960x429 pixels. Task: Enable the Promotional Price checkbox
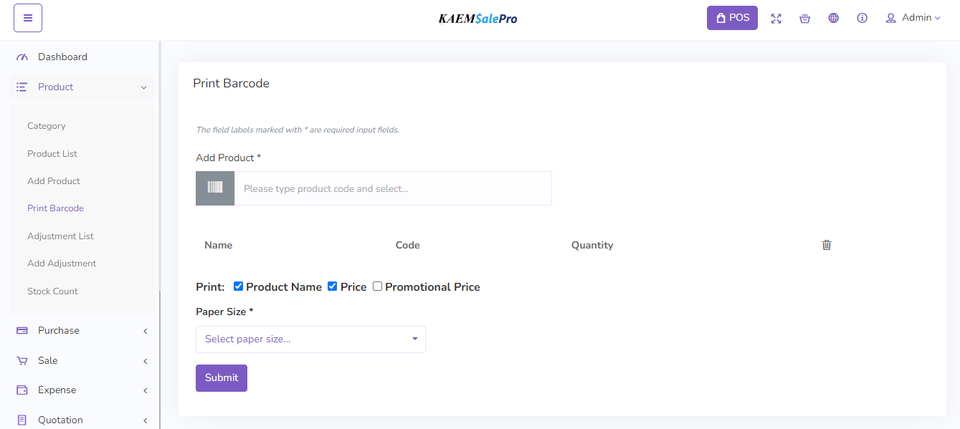[377, 286]
